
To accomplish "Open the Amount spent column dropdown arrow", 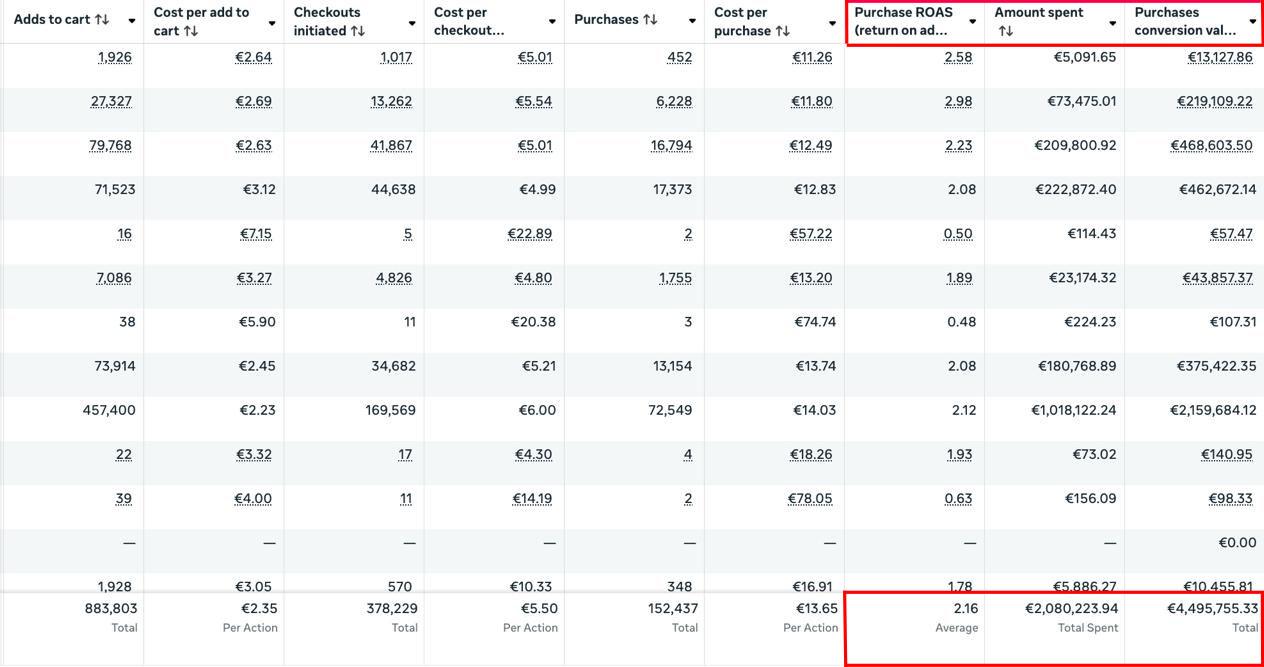I will click(1112, 22).
